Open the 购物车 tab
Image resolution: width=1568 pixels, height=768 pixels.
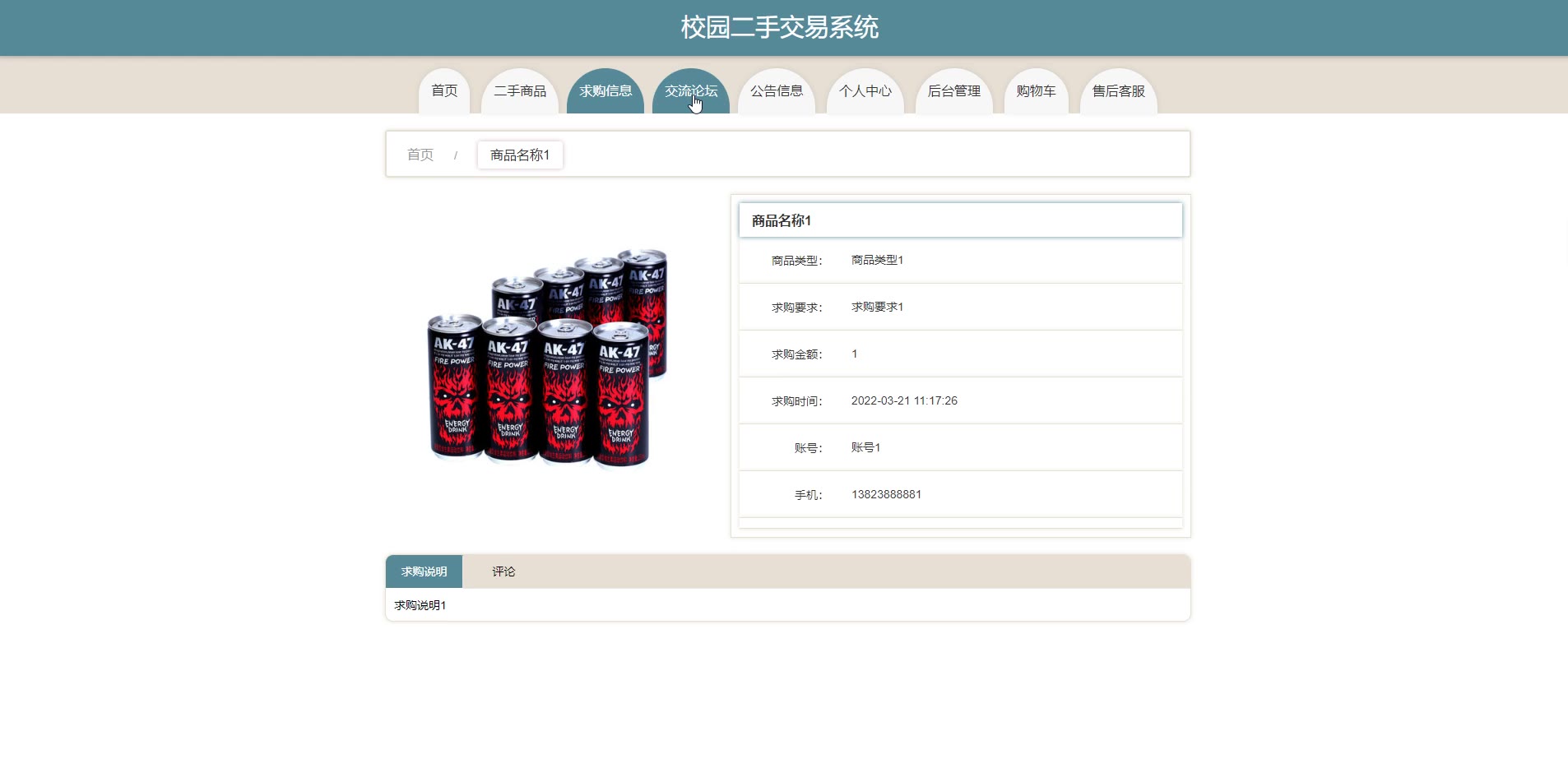pos(1037,91)
